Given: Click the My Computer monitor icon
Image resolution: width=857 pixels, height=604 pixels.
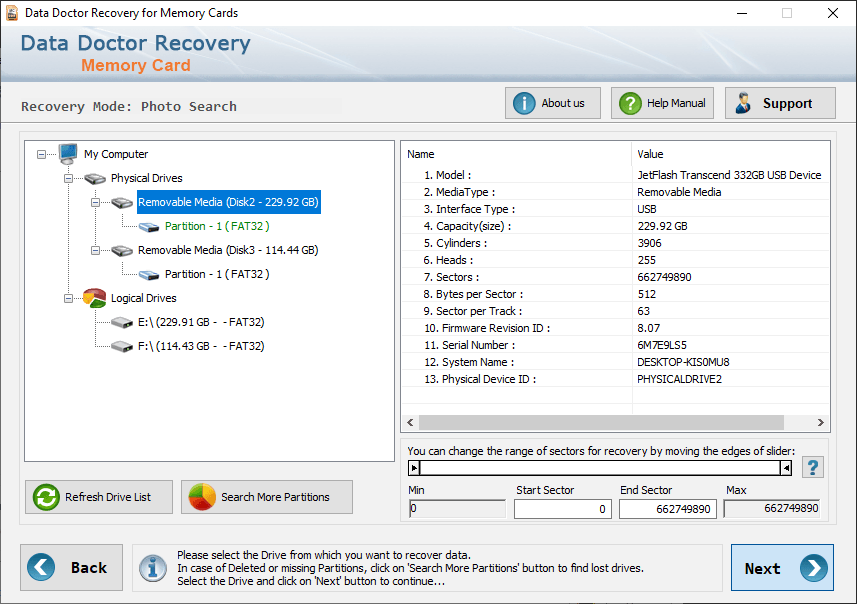Looking at the screenshot, I should click(68, 154).
